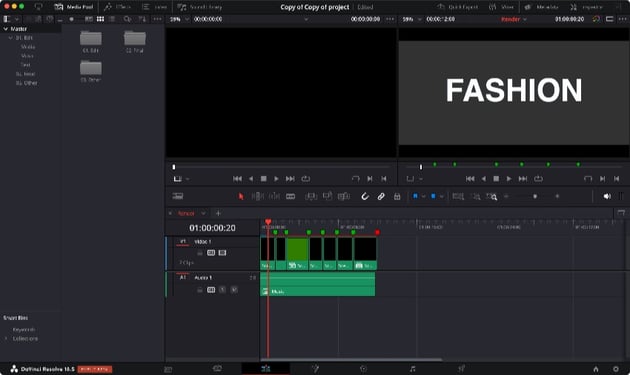Solo Audio 1 track with S button

(x=222, y=290)
